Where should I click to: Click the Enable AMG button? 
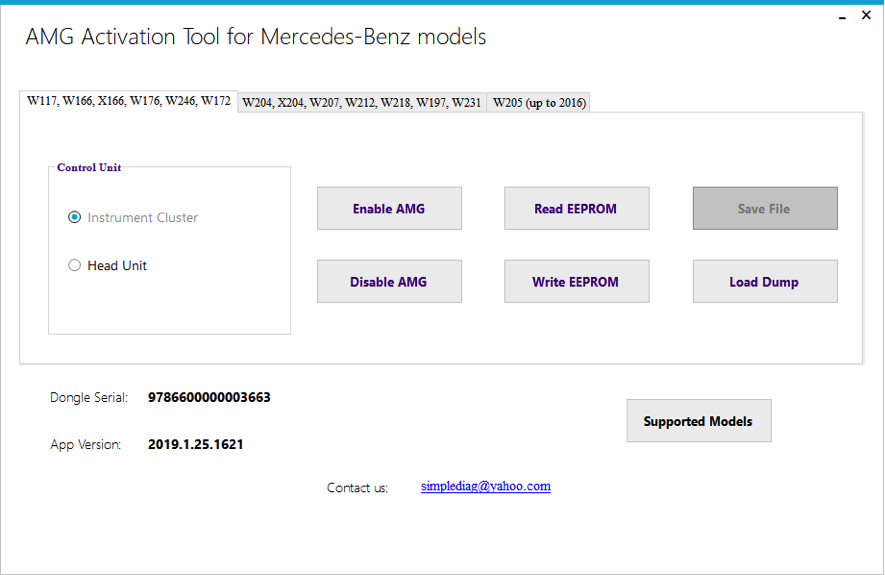[389, 208]
